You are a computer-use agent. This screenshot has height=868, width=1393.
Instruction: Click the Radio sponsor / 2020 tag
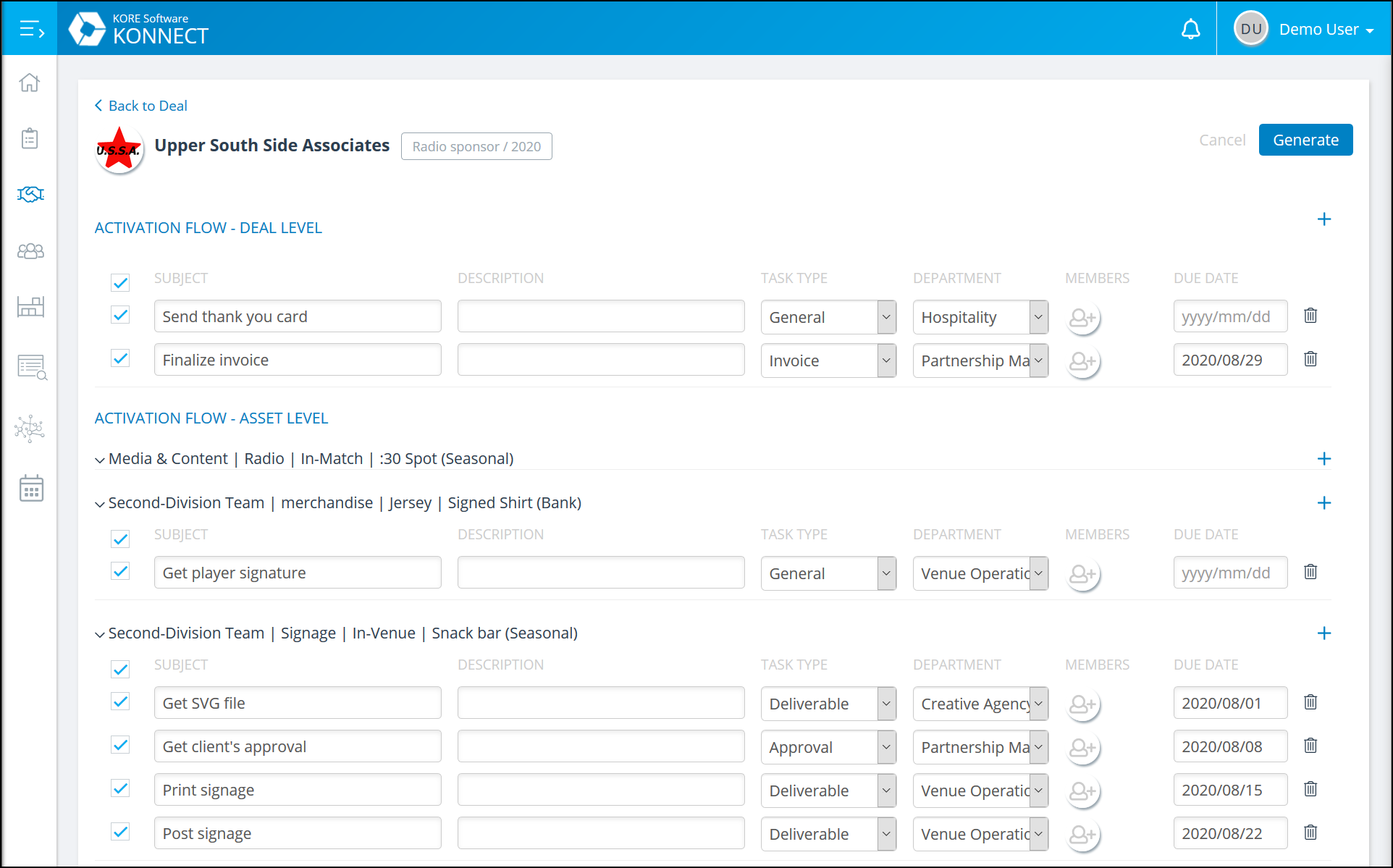[476, 146]
